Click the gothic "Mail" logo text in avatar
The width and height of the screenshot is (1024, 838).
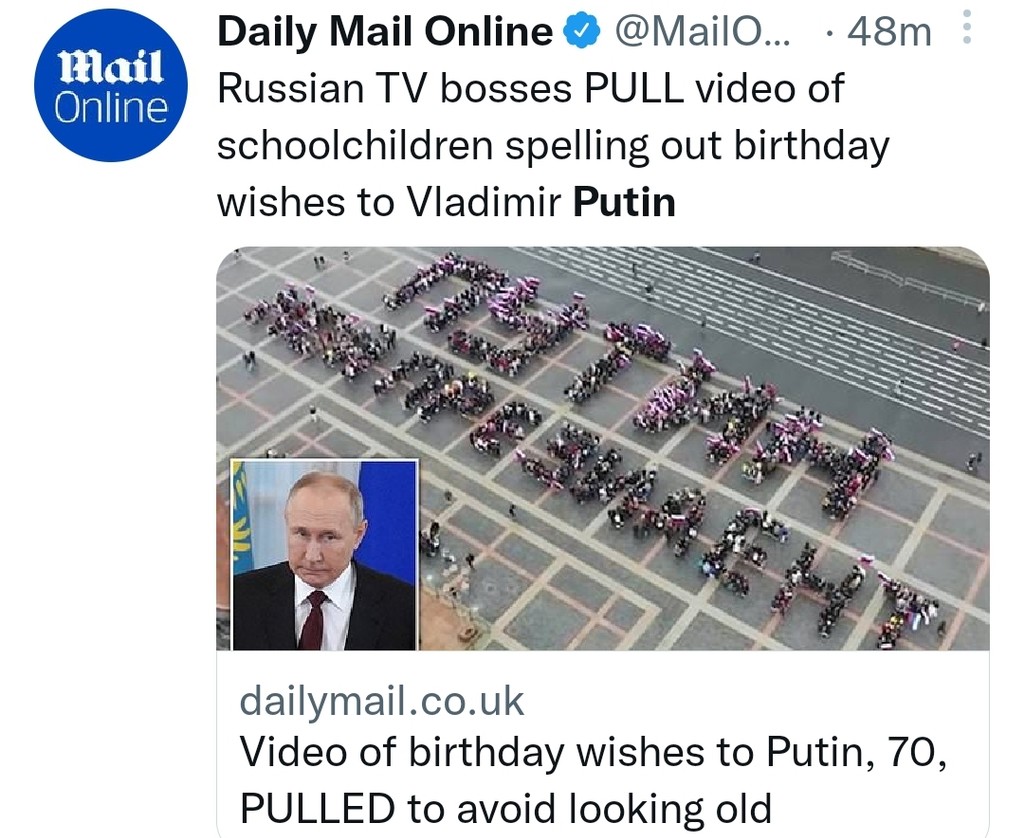(111, 71)
